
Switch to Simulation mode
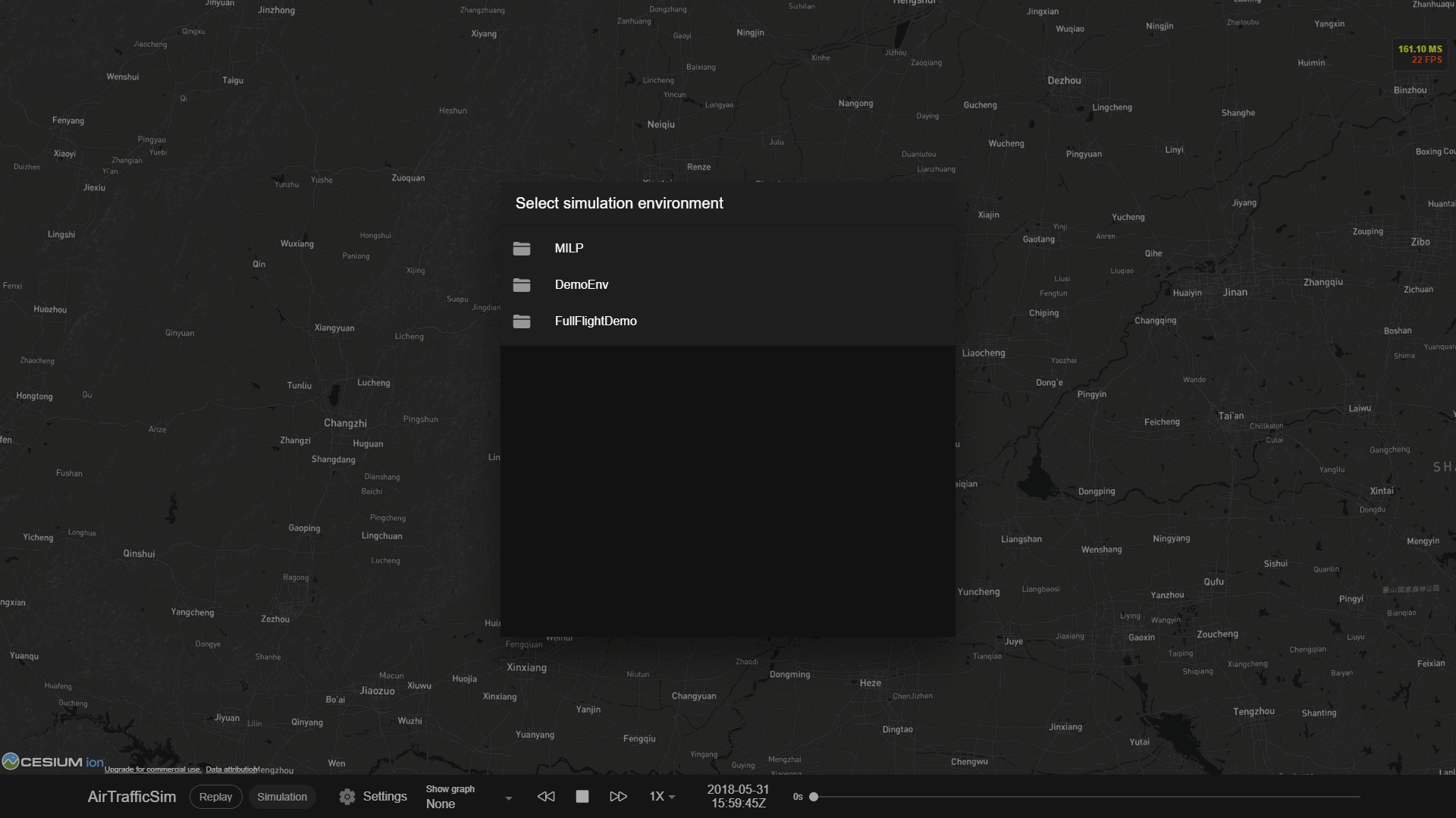pyautogui.click(x=282, y=797)
